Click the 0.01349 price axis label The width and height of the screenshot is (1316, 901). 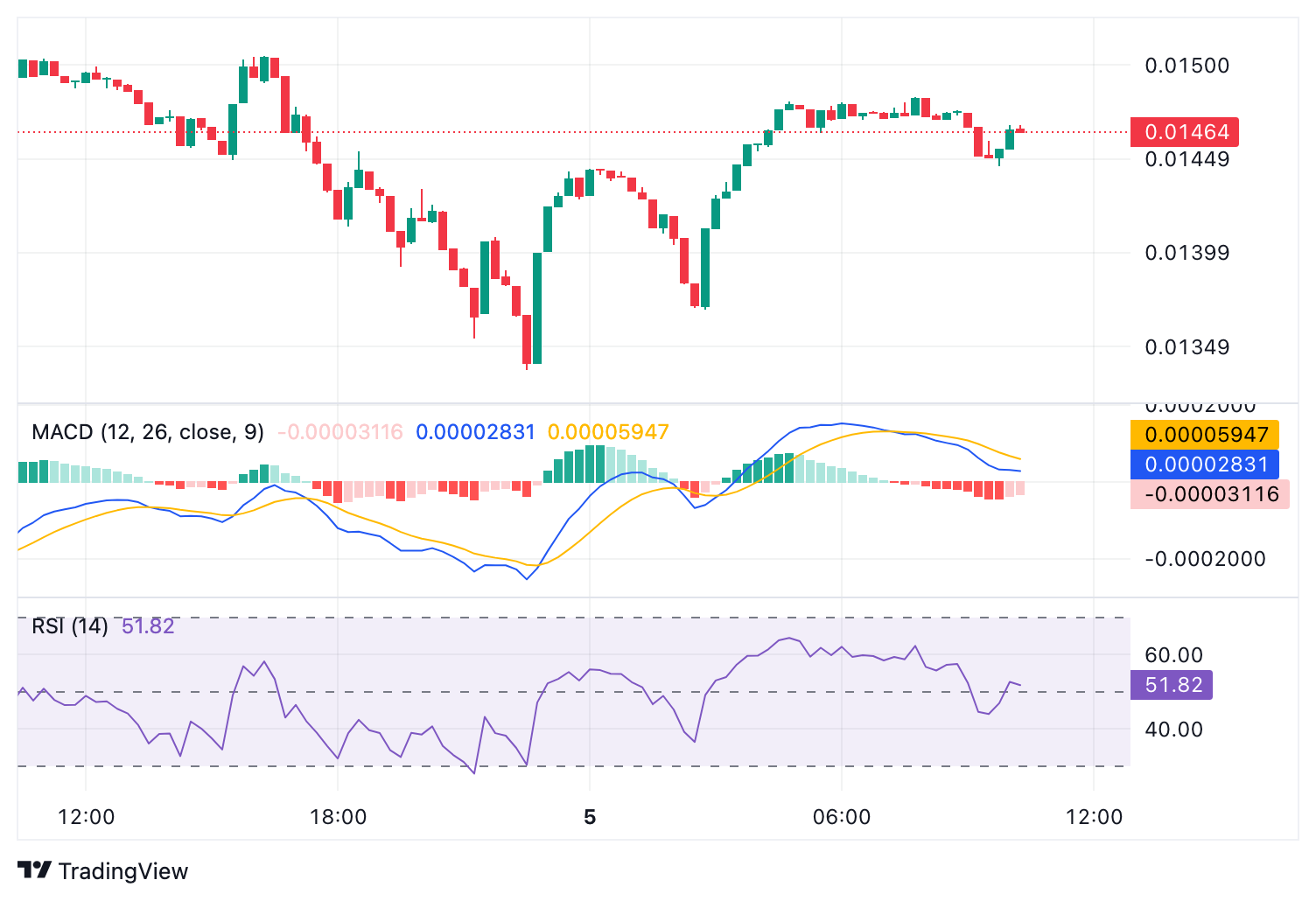coord(1186,347)
